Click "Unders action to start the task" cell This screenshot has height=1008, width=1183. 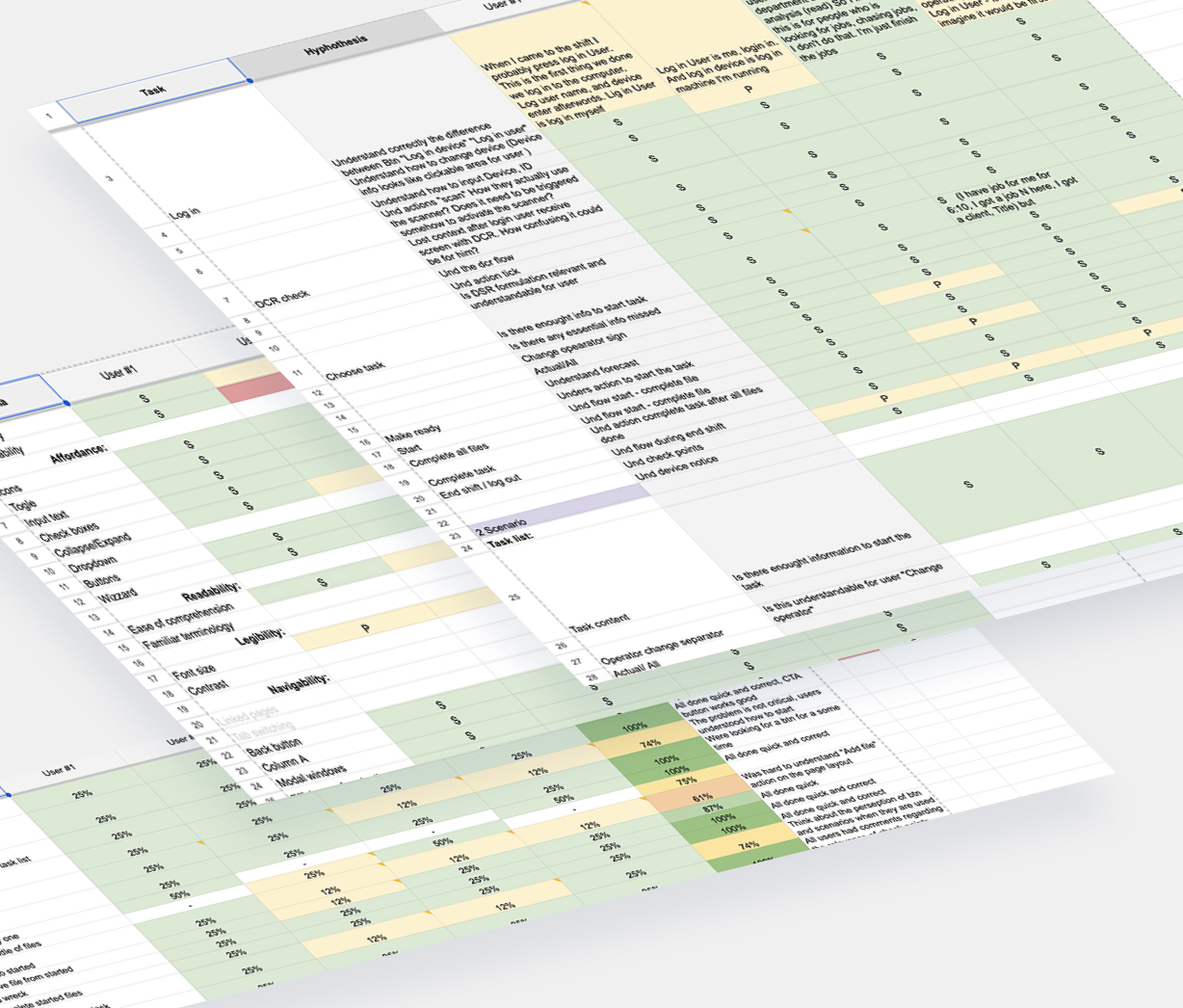tap(624, 381)
